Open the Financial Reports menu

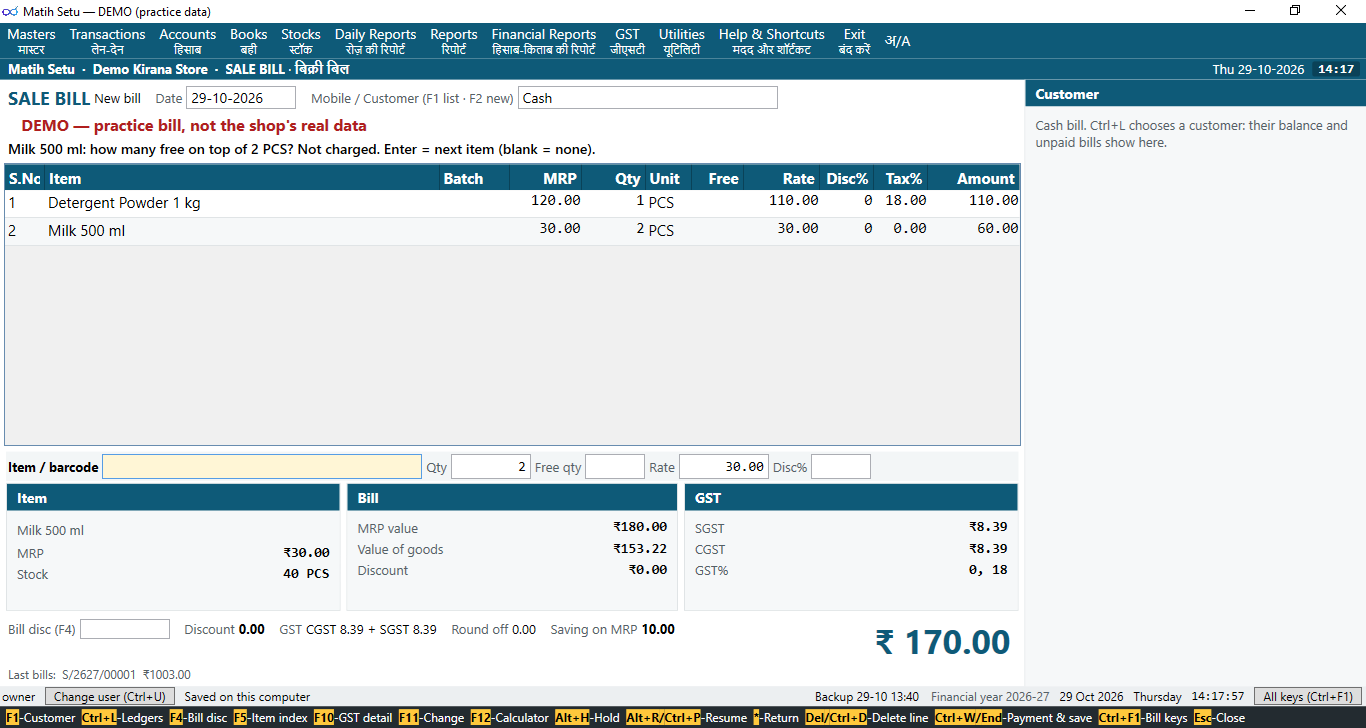pyautogui.click(x=544, y=41)
